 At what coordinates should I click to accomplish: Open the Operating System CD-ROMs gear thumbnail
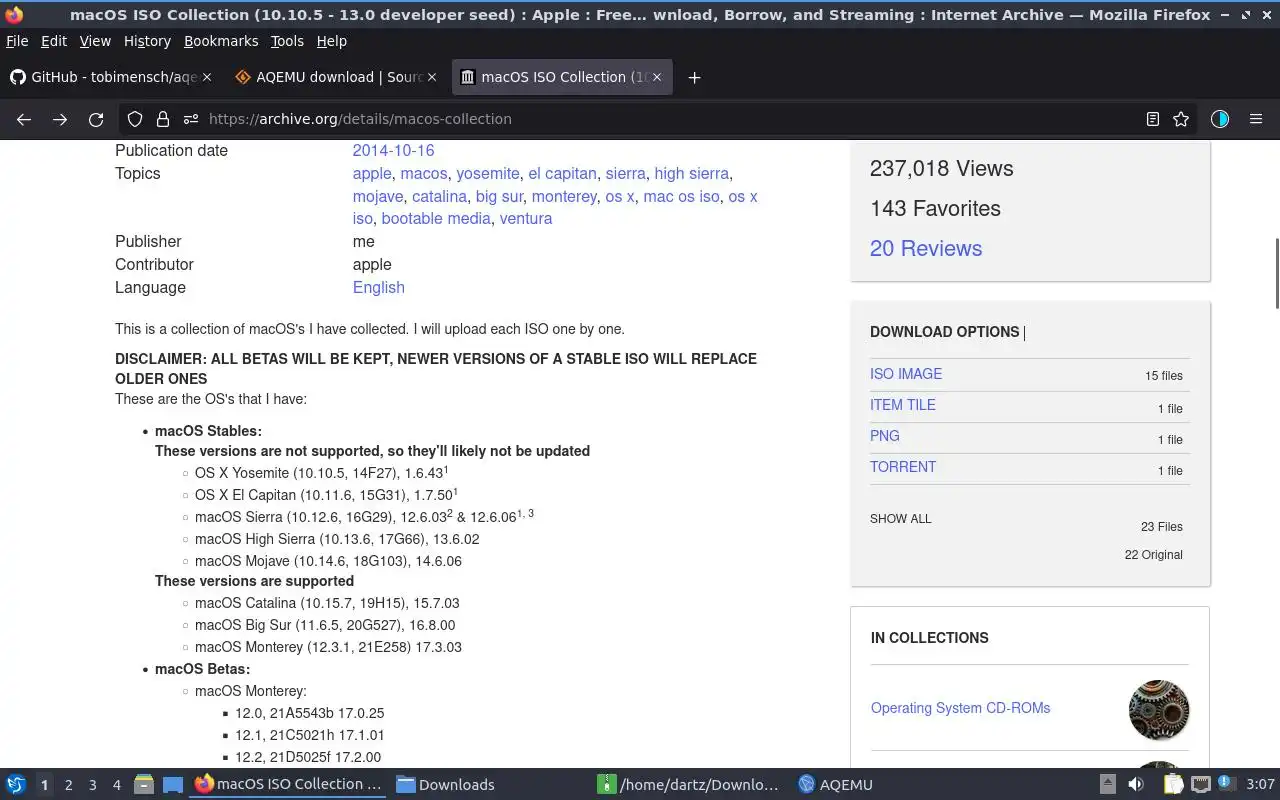coord(1159,710)
